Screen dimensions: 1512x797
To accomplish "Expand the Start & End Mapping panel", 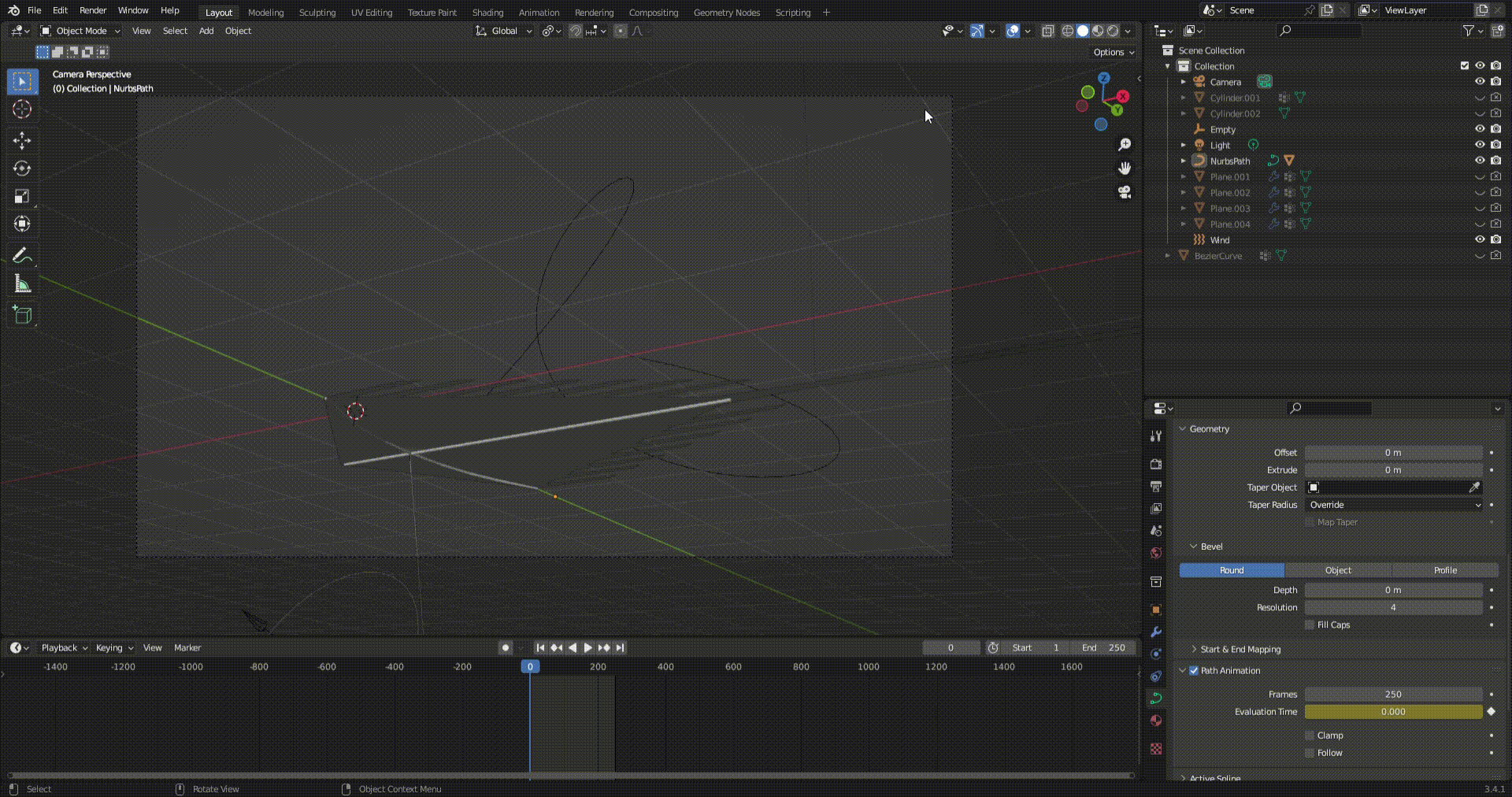I will [x=1240, y=649].
